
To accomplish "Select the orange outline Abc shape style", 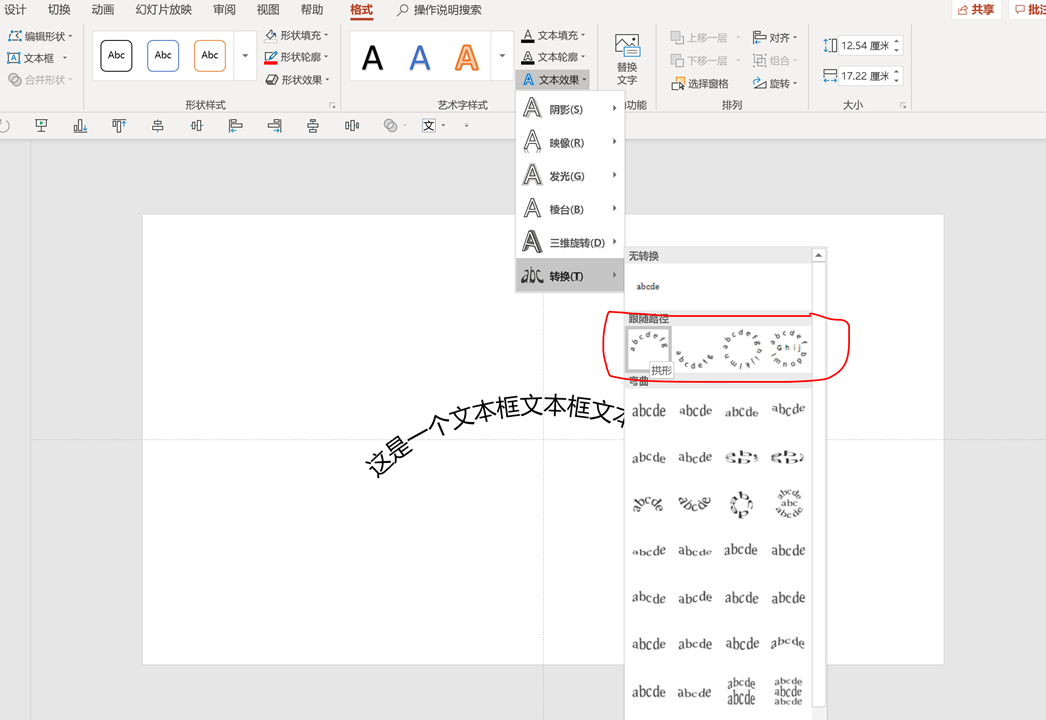I will pyautogui.click(x=209, y=55).
